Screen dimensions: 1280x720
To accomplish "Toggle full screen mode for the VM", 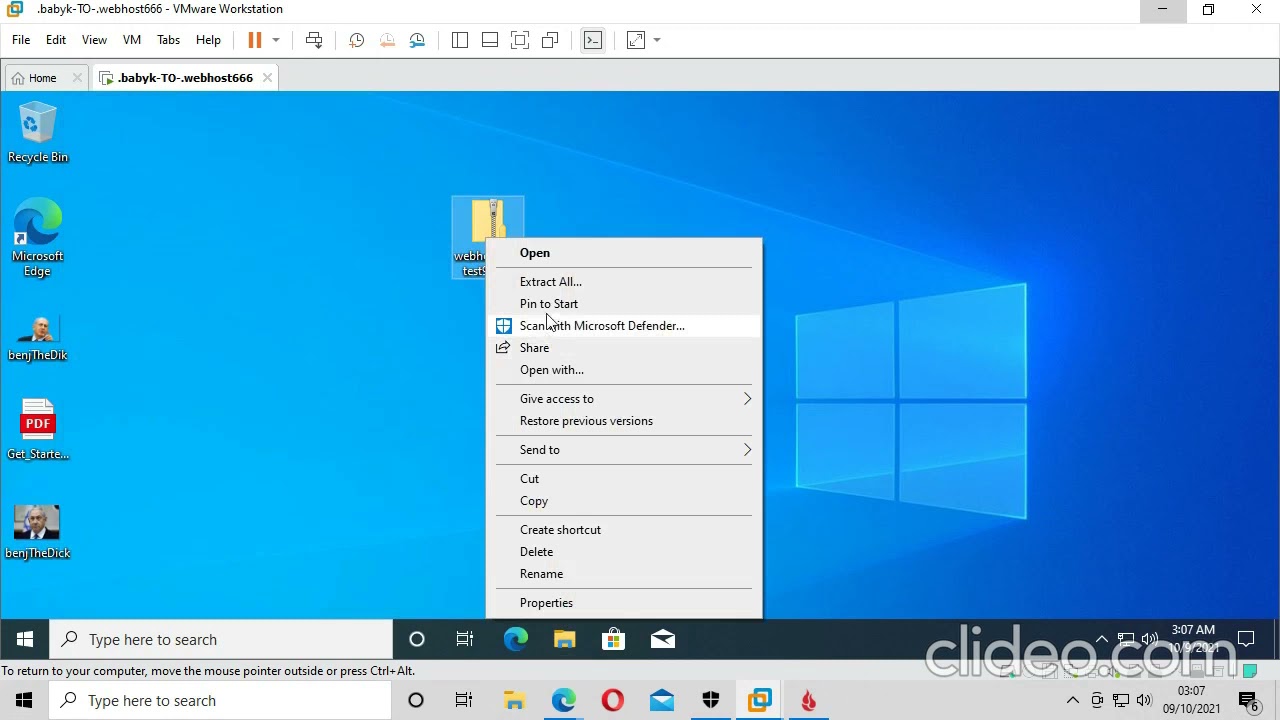I will pyautogui.click(x=520, y=40).
